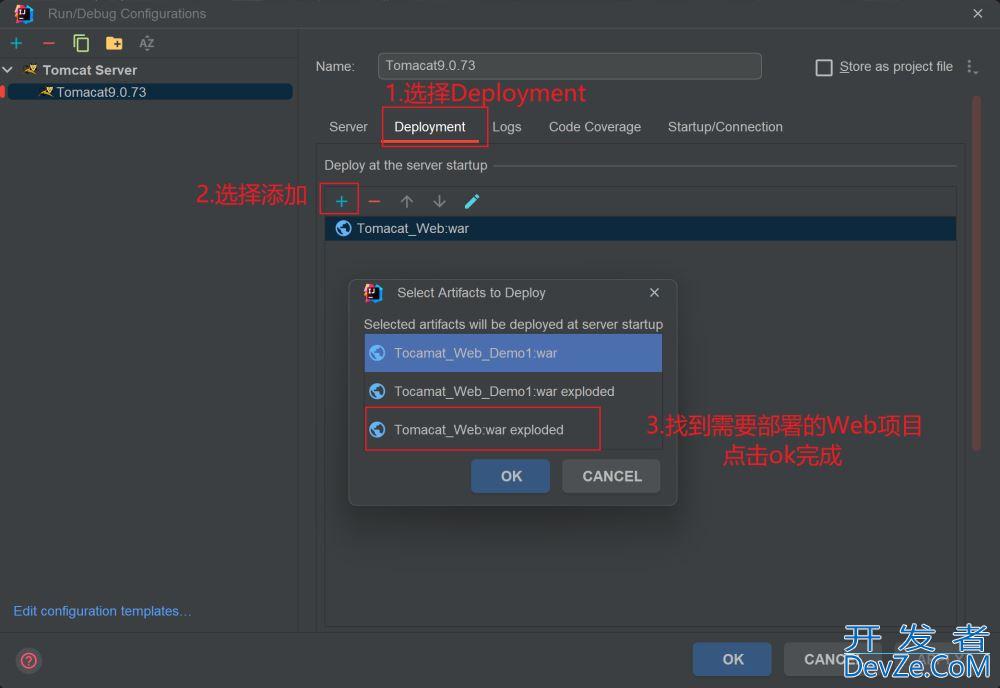Viewport: 1000px width, 688px height.
Task: Copy configuration icon in left toolbar
Action: coord(81,43)
